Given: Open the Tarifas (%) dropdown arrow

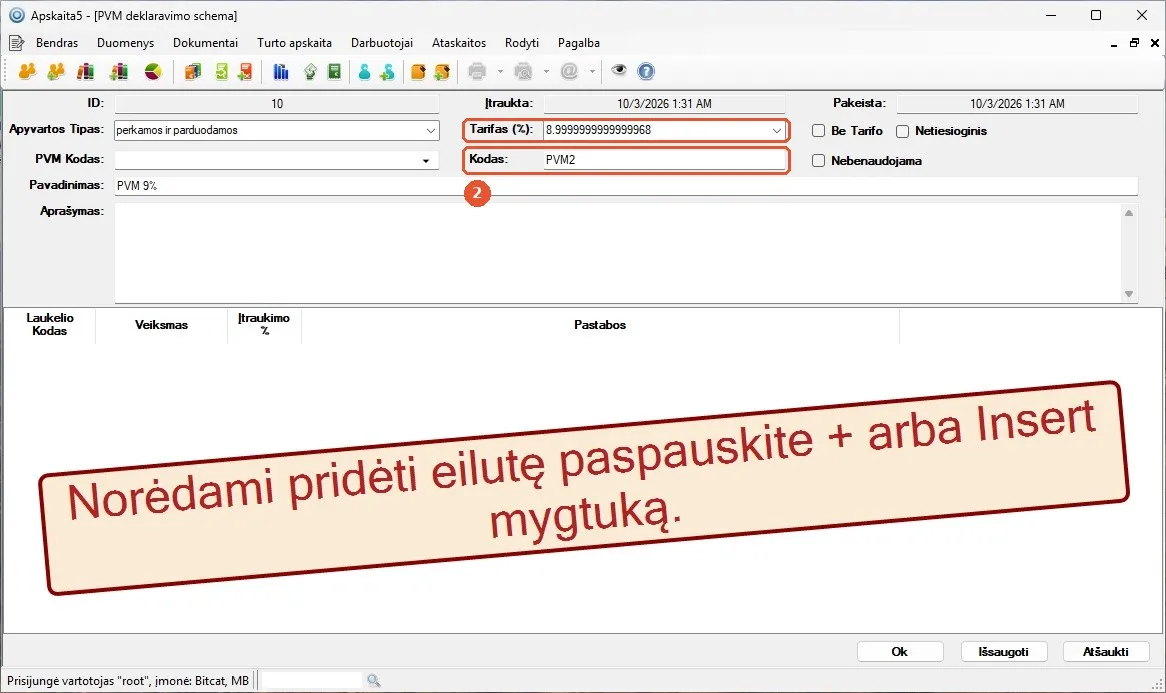Looking at the screenshot, I should tap(776, 130).
